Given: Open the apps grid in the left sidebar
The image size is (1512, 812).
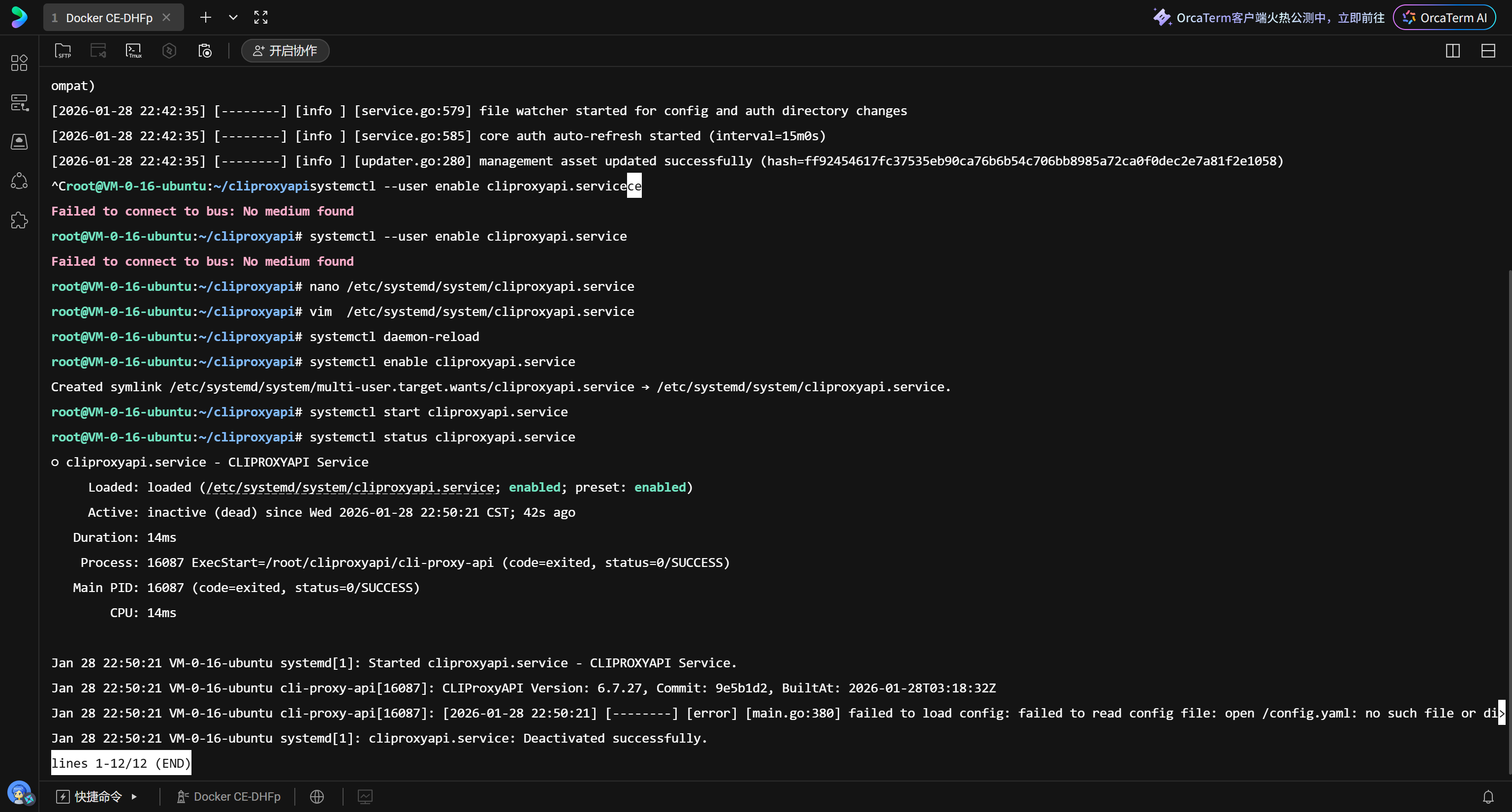Looking at the screenshot, I should tap(19, 63).
